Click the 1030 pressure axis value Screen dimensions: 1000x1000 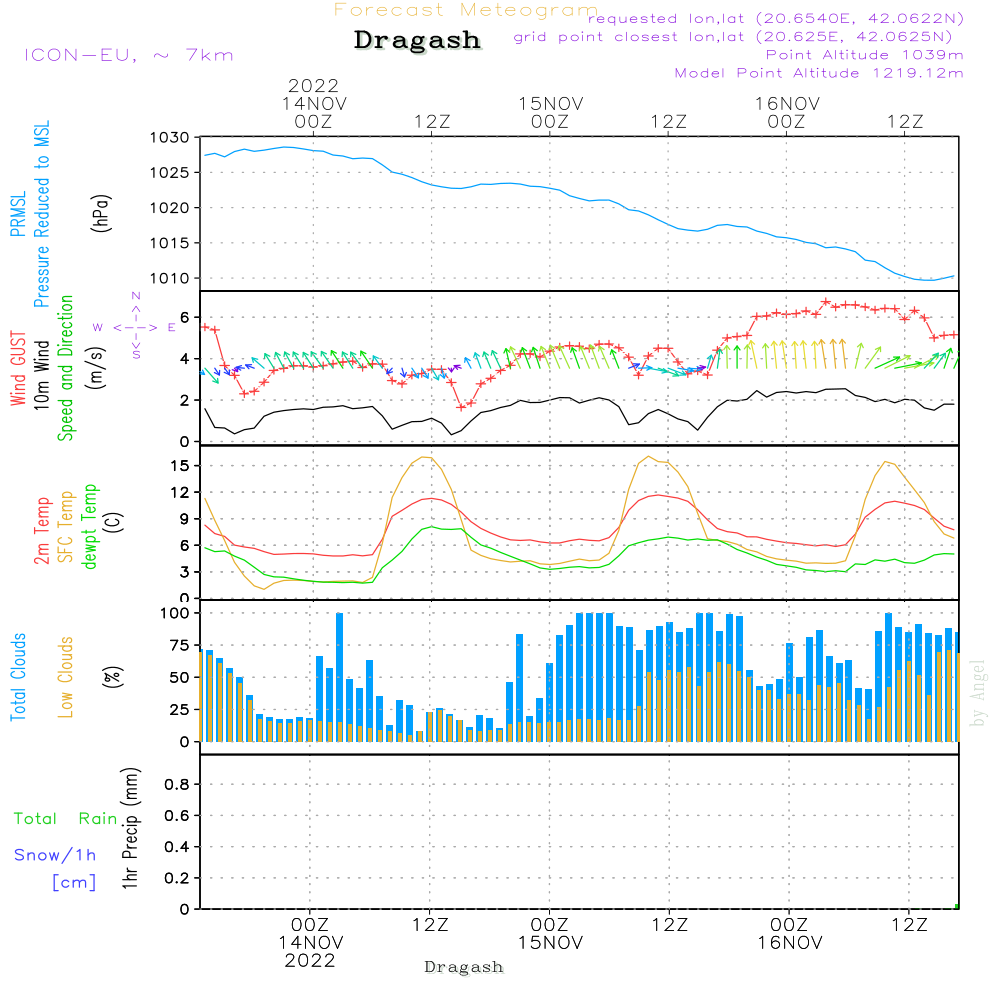pos(170,138)
